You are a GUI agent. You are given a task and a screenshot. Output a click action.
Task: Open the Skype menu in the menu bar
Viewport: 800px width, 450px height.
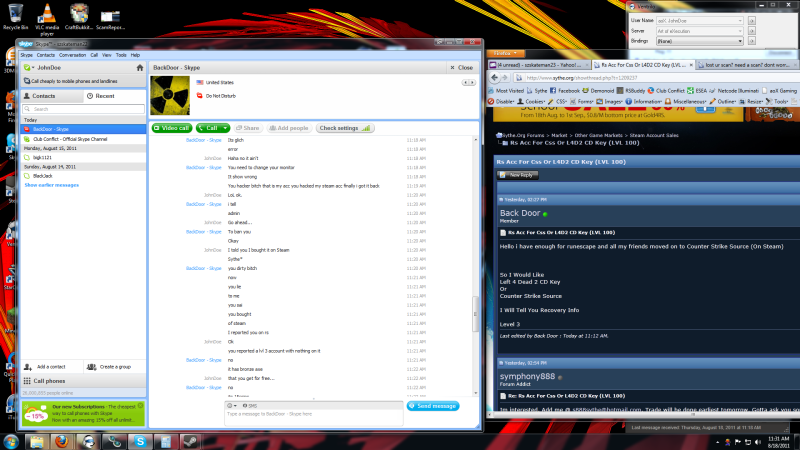(x=26, y=55)
